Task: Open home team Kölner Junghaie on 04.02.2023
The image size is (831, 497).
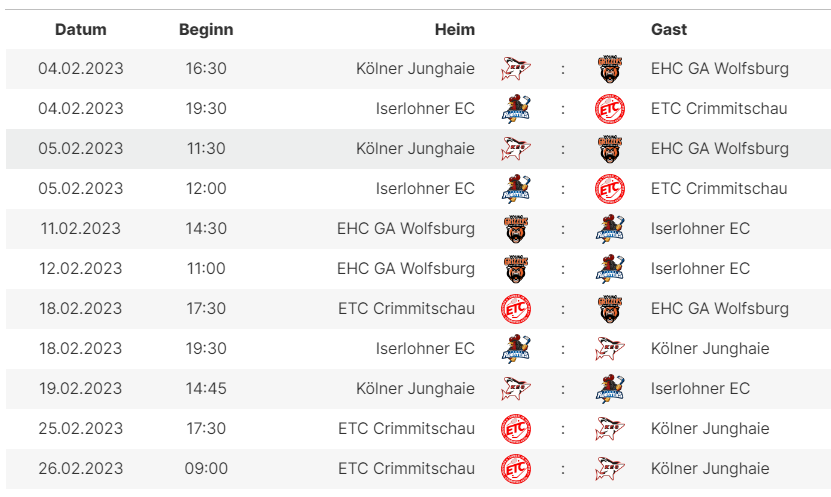Action: [x=416, y=69]
